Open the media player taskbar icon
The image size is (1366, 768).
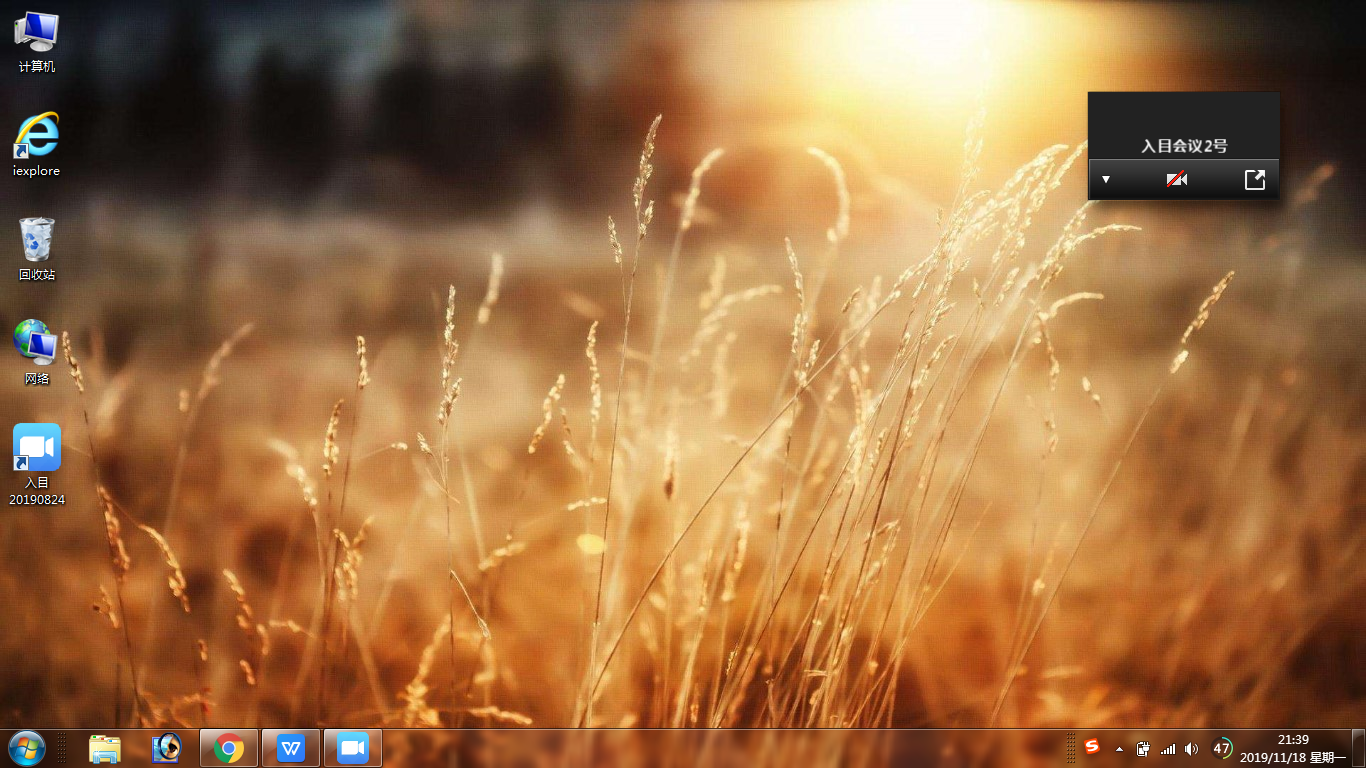[x=165, y=748]
